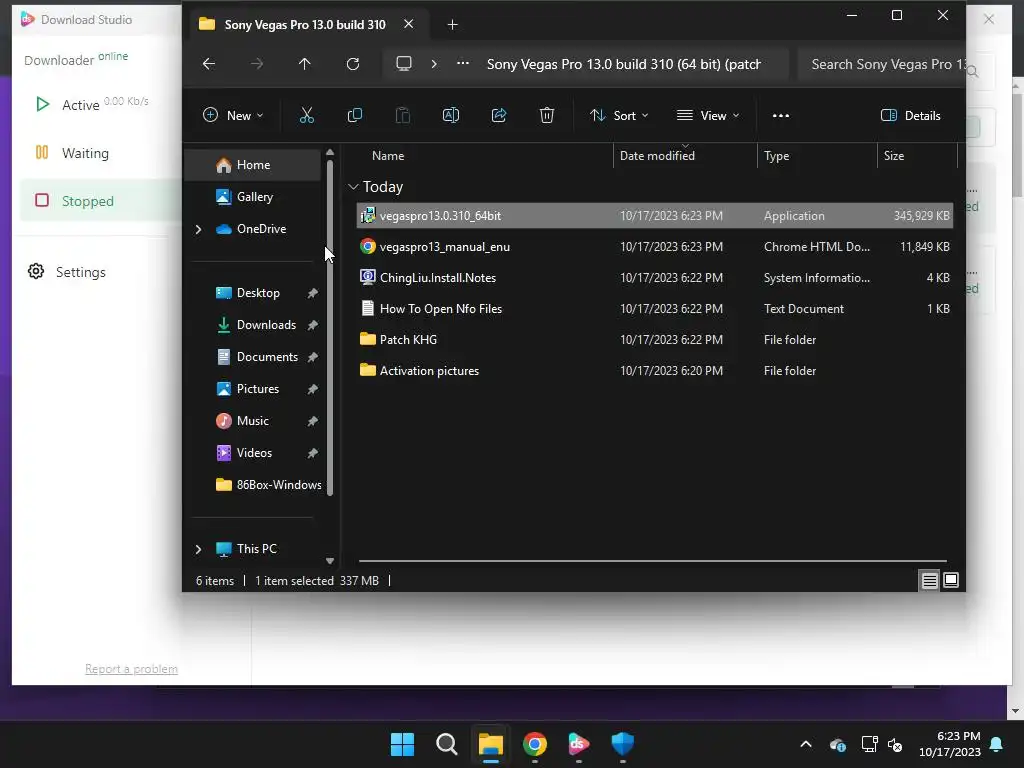The height and width of the screenshot is (768, 1024).
Task: Go up one folder level
Action: (x=304, y=64)
